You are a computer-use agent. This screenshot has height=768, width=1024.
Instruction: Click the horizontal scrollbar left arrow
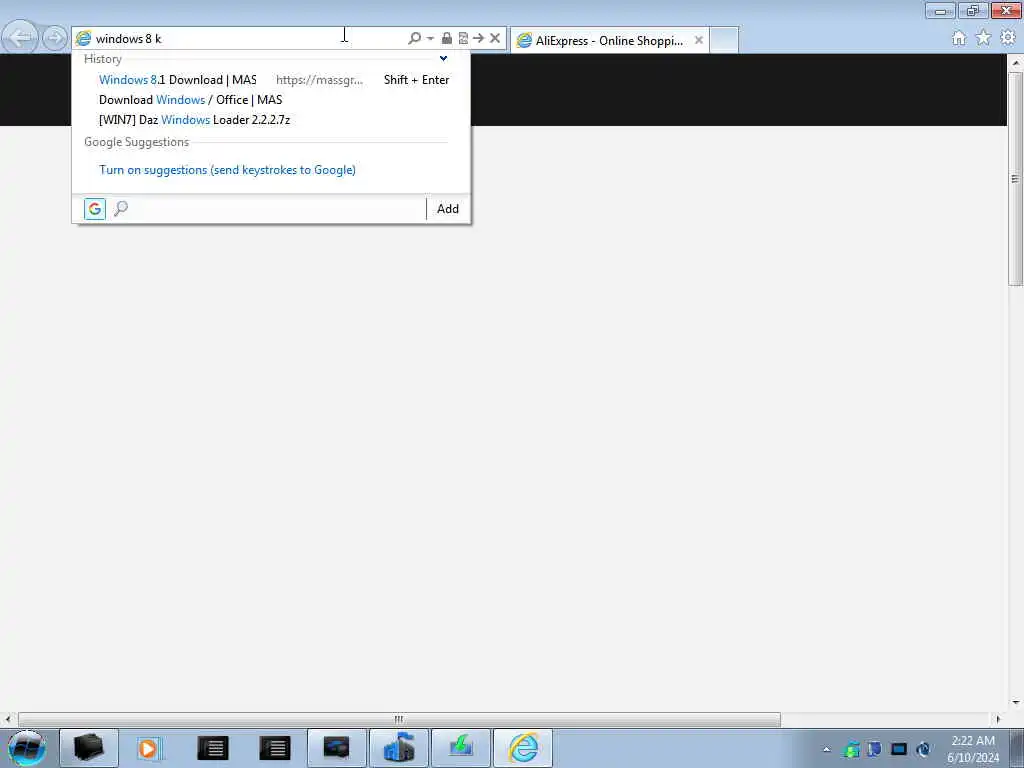[x=8, y=720]
